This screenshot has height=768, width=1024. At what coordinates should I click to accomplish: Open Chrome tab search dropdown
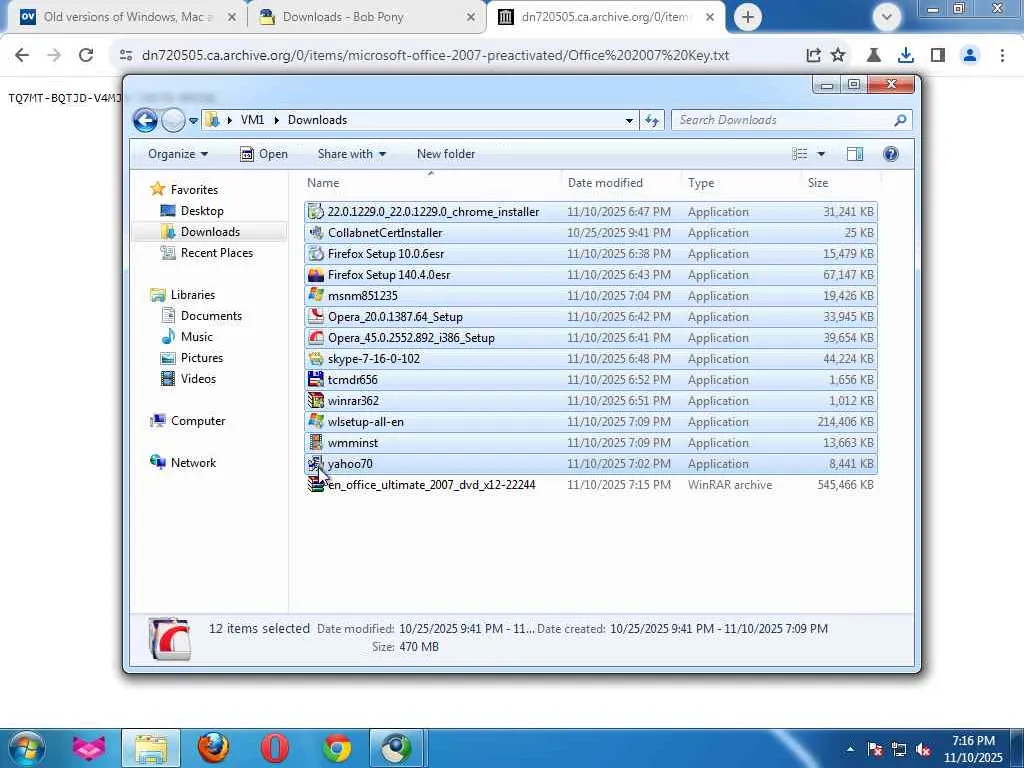[x=886, y=17]
